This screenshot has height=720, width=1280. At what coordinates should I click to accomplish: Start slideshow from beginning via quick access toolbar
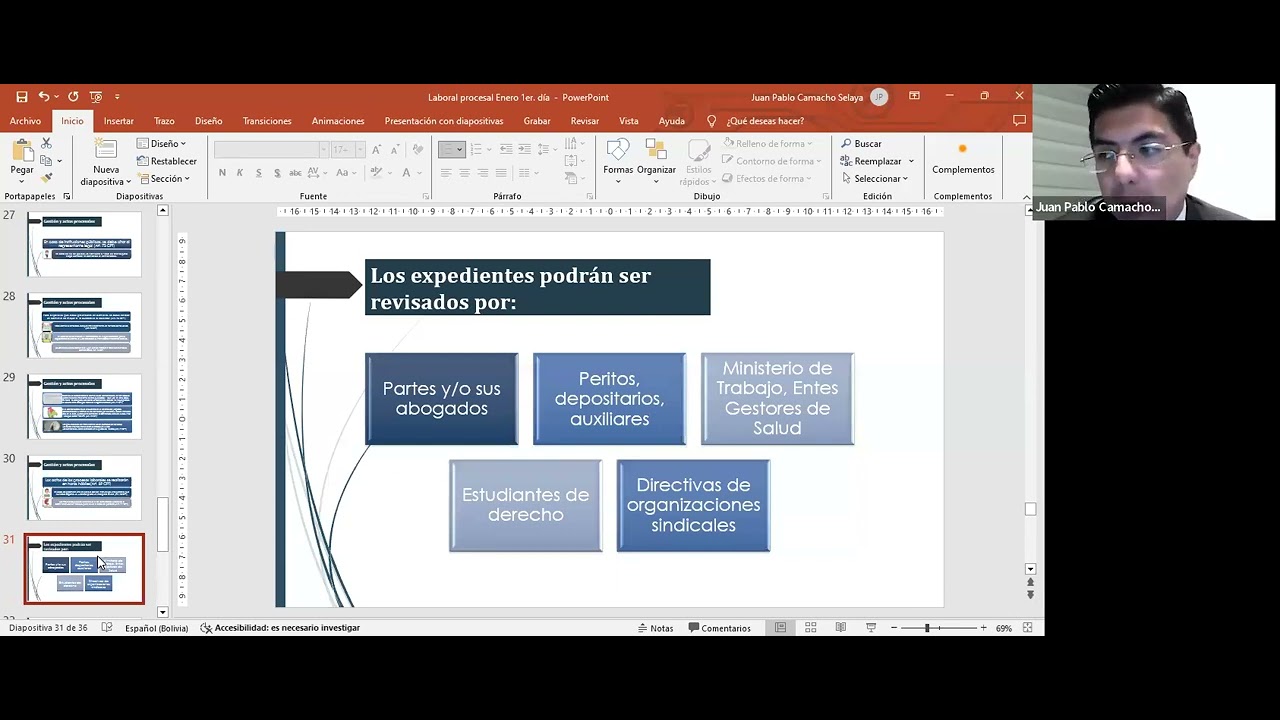(x=96, y=97)
